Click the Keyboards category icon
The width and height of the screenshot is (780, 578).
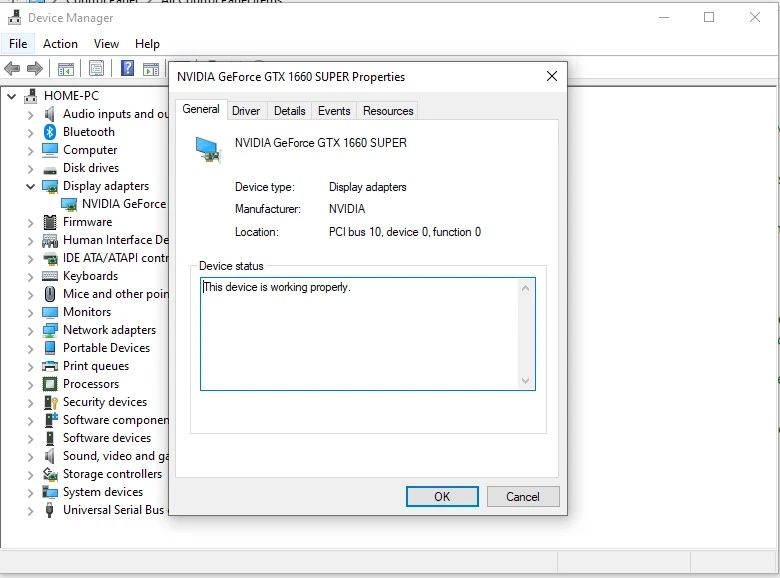tap(50, 276)
